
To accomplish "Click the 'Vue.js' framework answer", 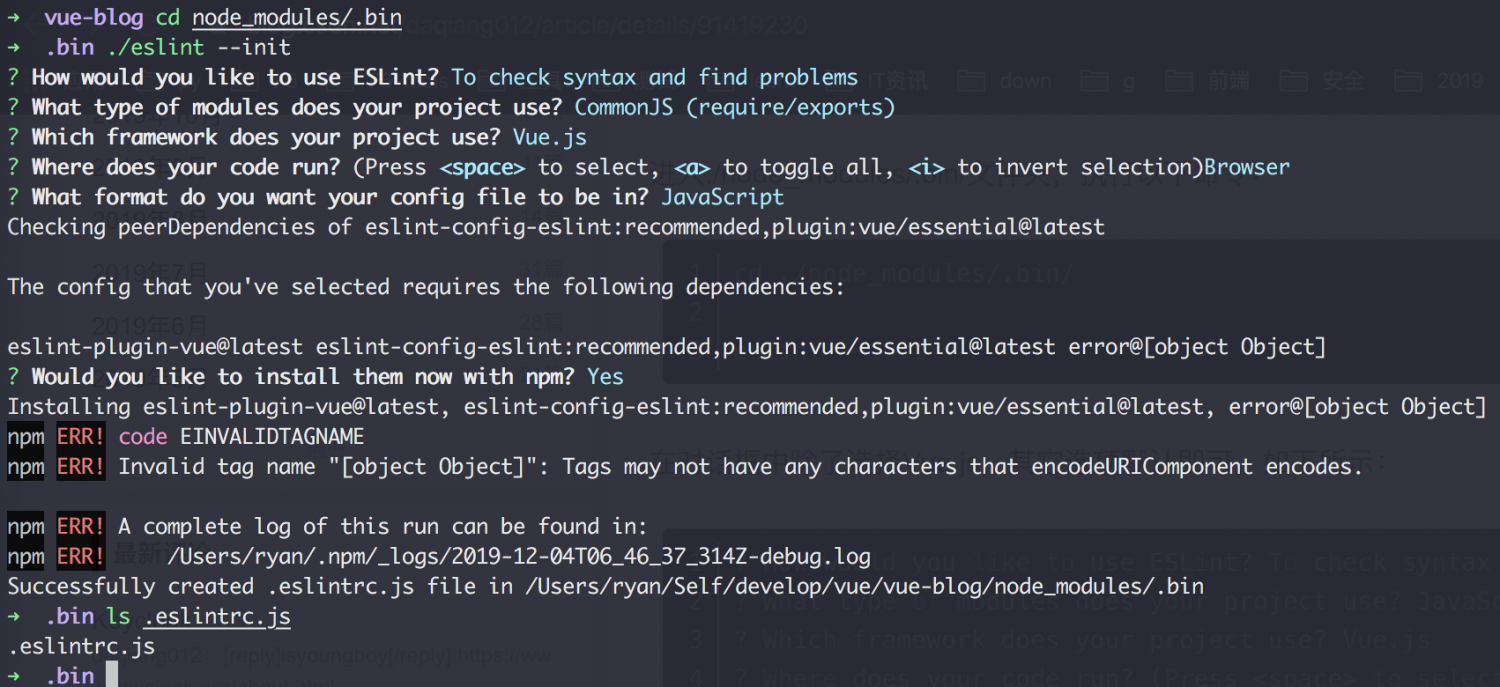I will click(x=550, y=138).
